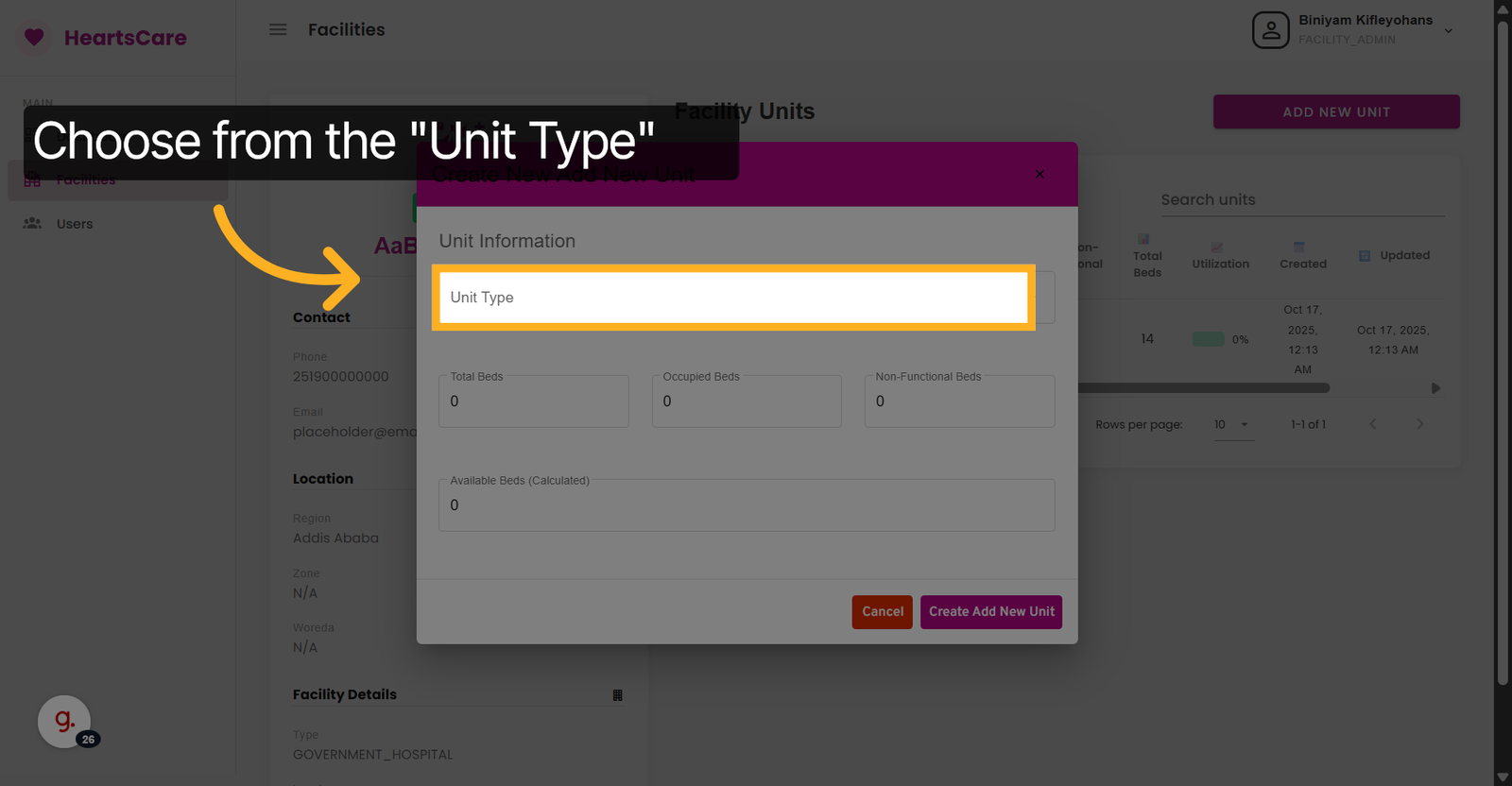Click the ADD NEW UNIT button
Viewport: 1512px width, 786px height.
1336,111
